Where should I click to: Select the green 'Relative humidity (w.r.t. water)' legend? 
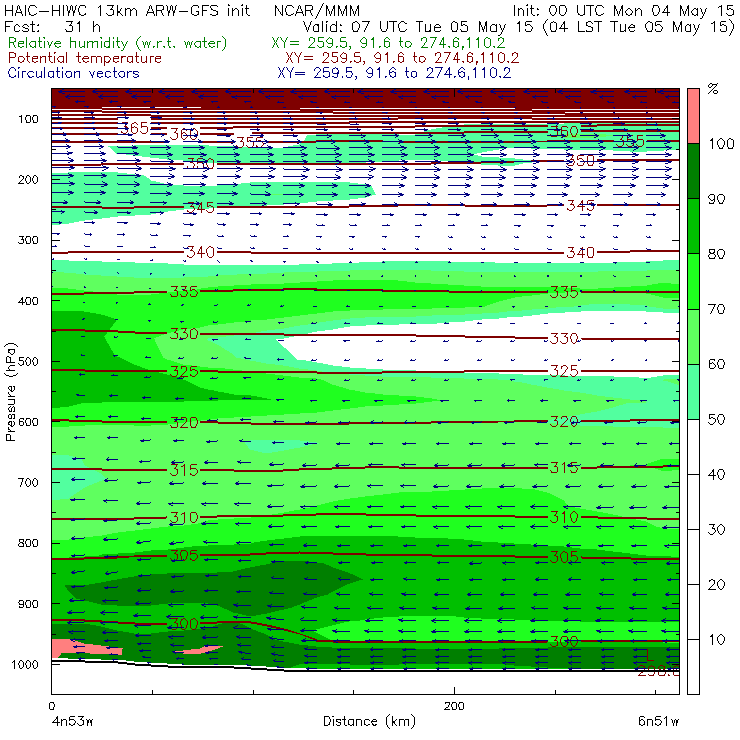(118, 43)
